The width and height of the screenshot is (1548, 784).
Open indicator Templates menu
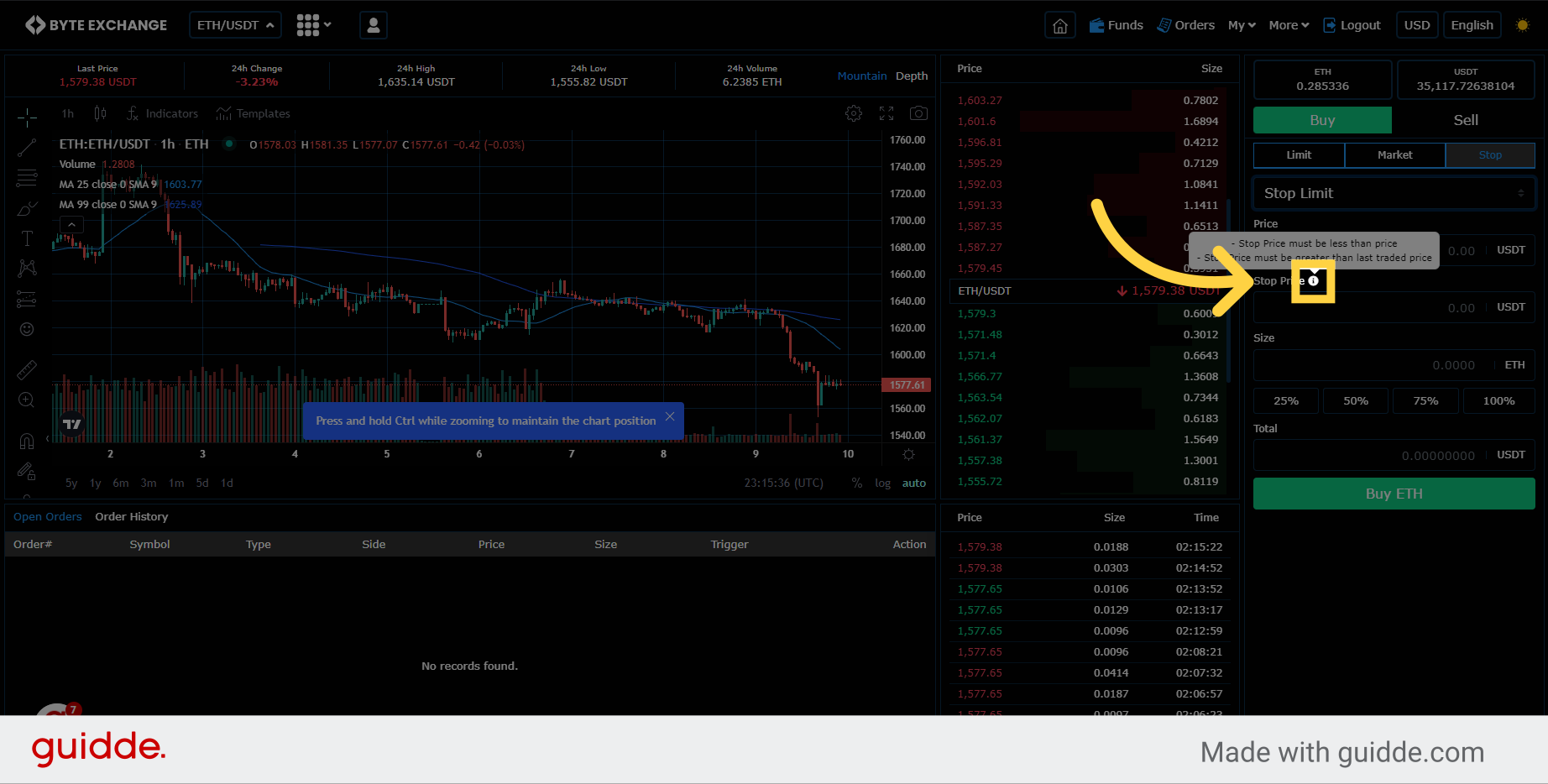[x=253, y=113]
